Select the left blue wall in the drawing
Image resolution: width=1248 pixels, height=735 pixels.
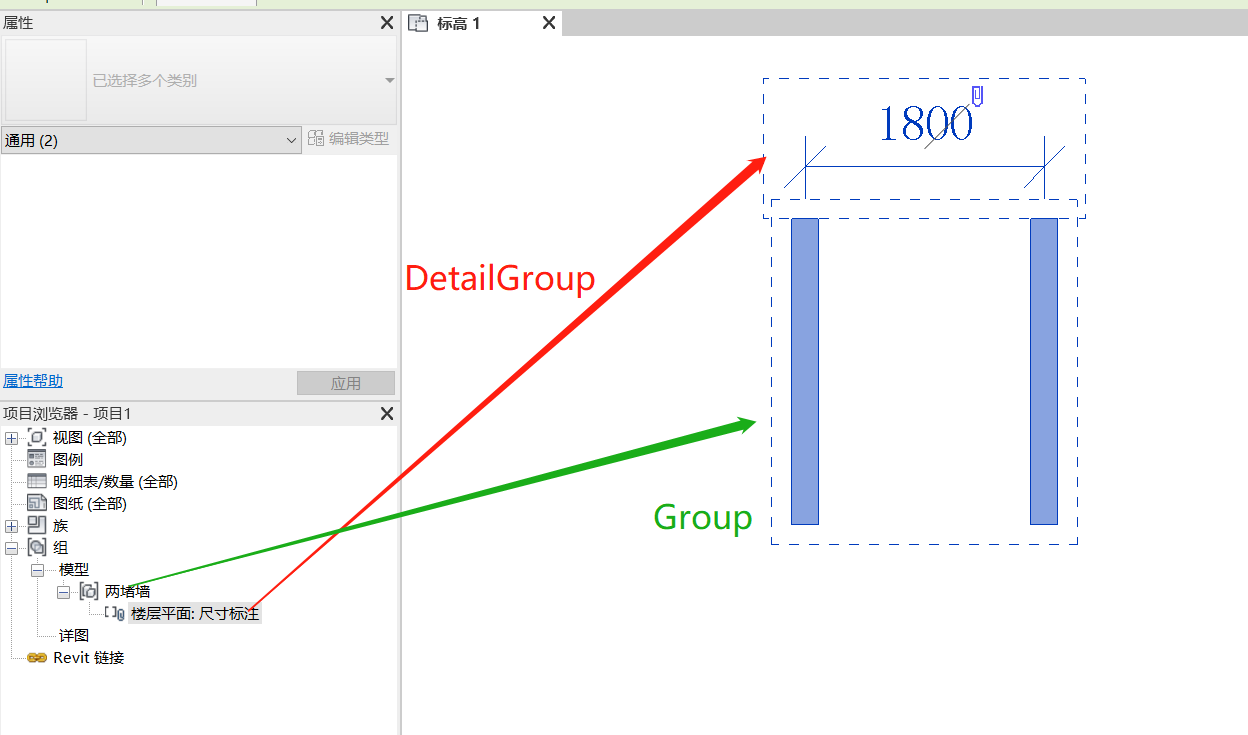coord(805,371)
